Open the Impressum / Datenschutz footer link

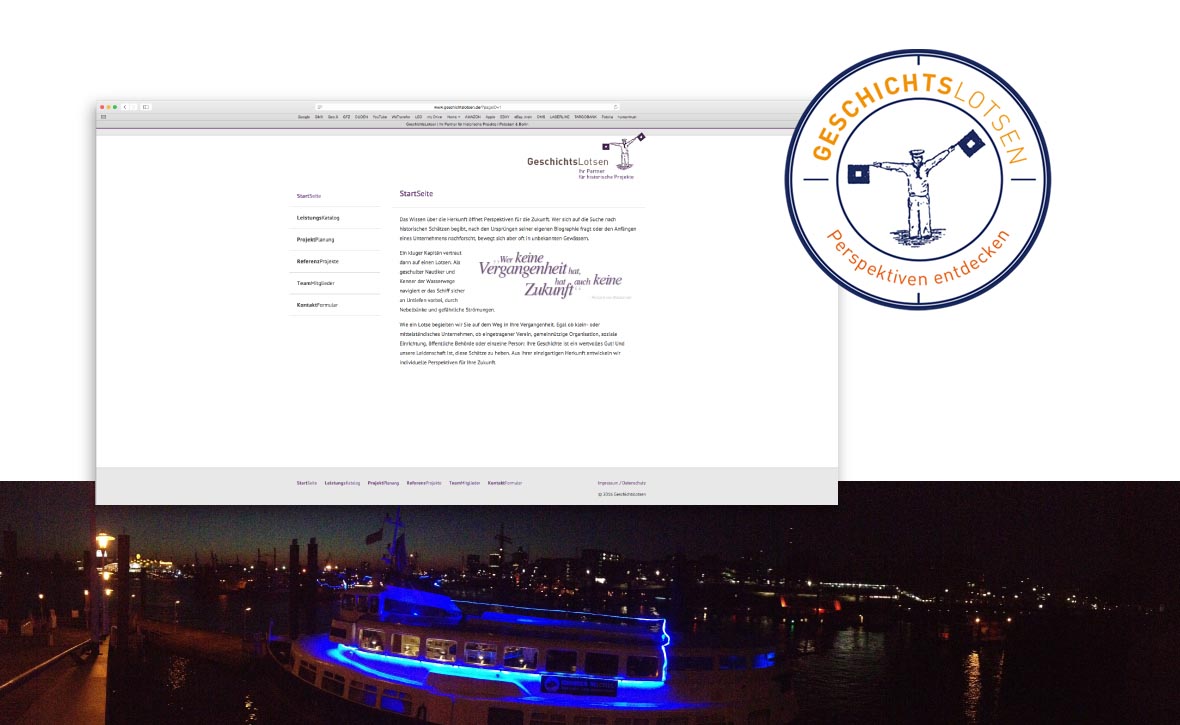(622, 483)
